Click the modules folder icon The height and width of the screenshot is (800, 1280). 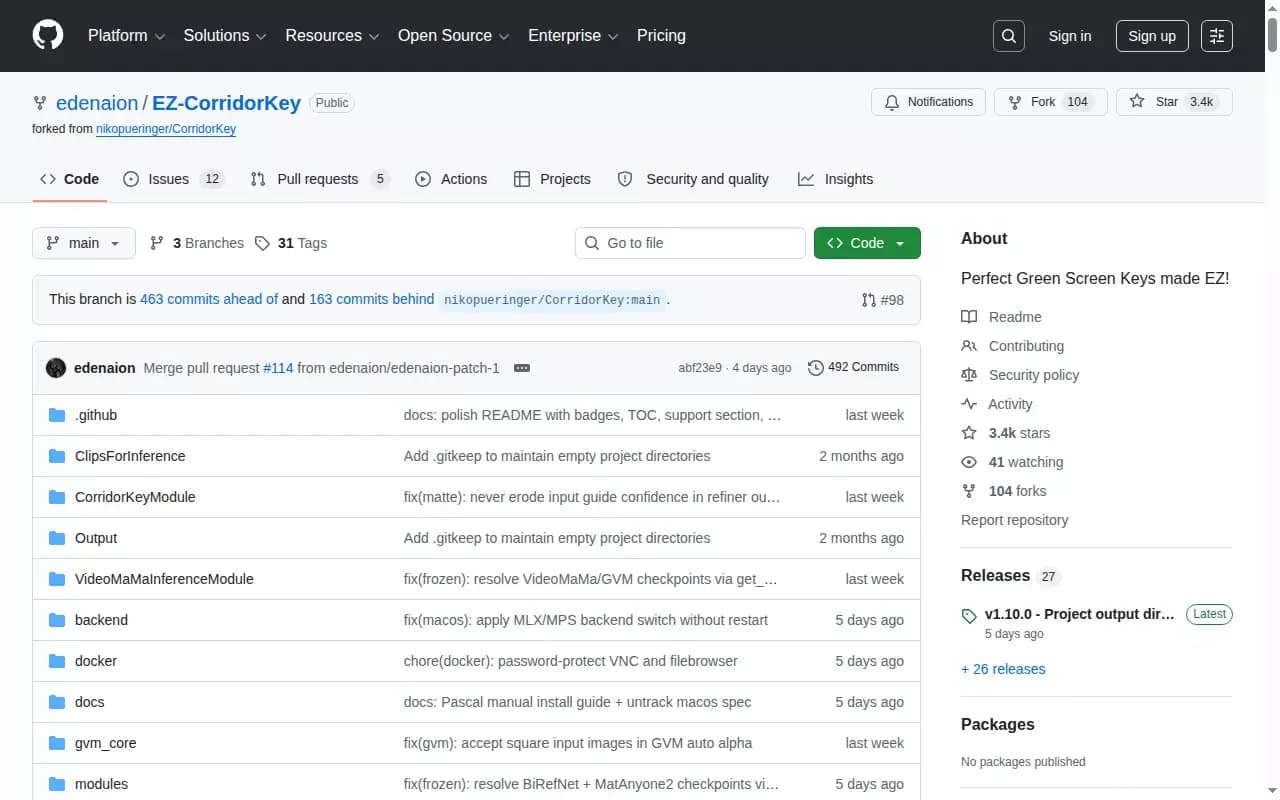pos(57,784)
